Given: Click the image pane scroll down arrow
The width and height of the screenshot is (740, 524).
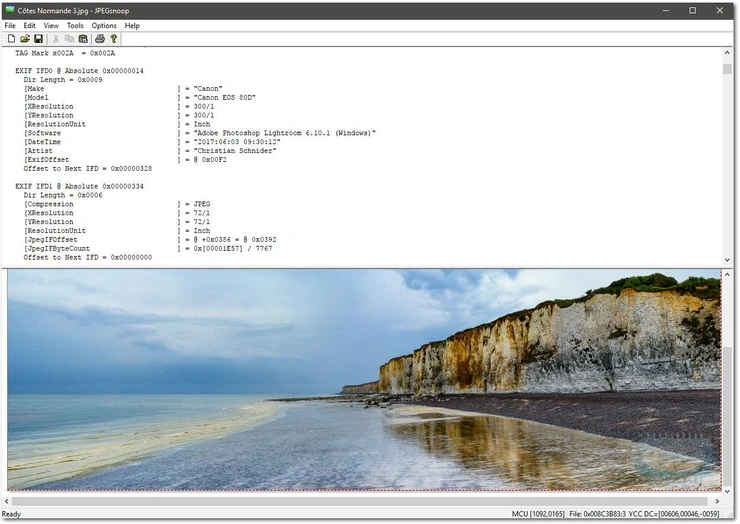Looking at the screenshot, I should coord(727,491).
